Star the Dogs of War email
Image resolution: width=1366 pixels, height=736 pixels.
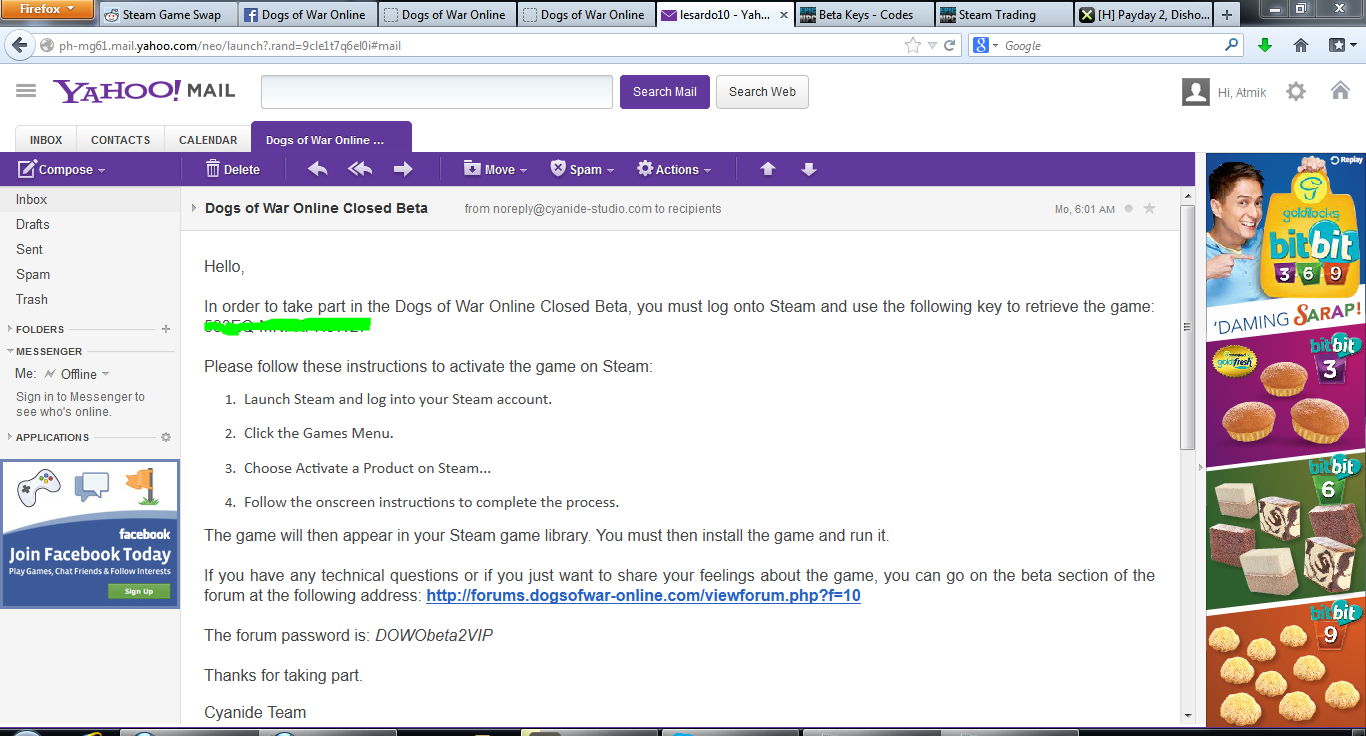tap(1149, 208)
